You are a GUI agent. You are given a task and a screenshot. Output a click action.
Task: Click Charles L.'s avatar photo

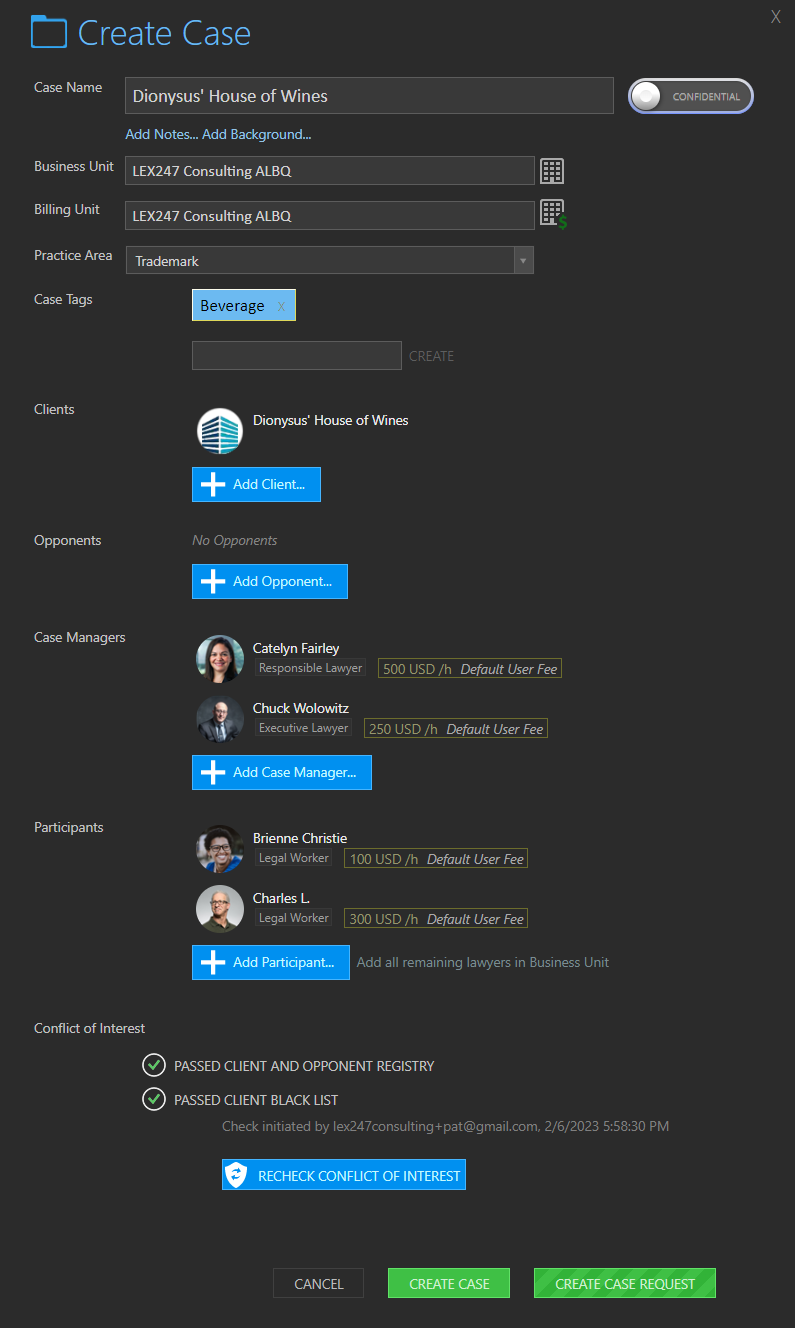click(x=220, y=909)
